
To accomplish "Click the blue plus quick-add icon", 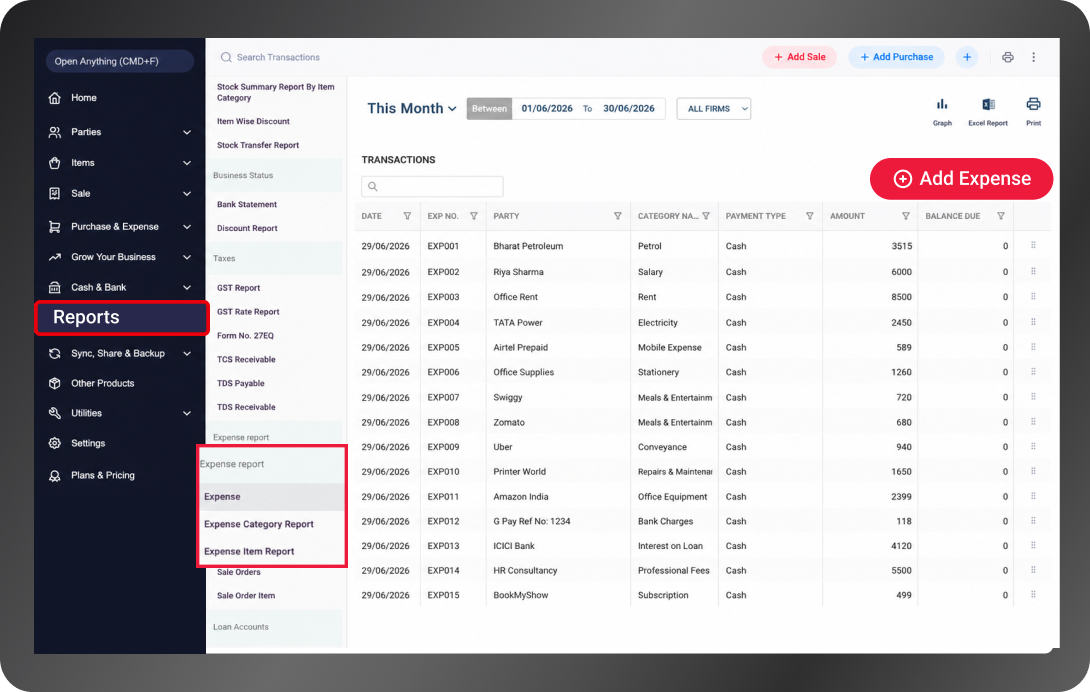I will tap(967, 57).
